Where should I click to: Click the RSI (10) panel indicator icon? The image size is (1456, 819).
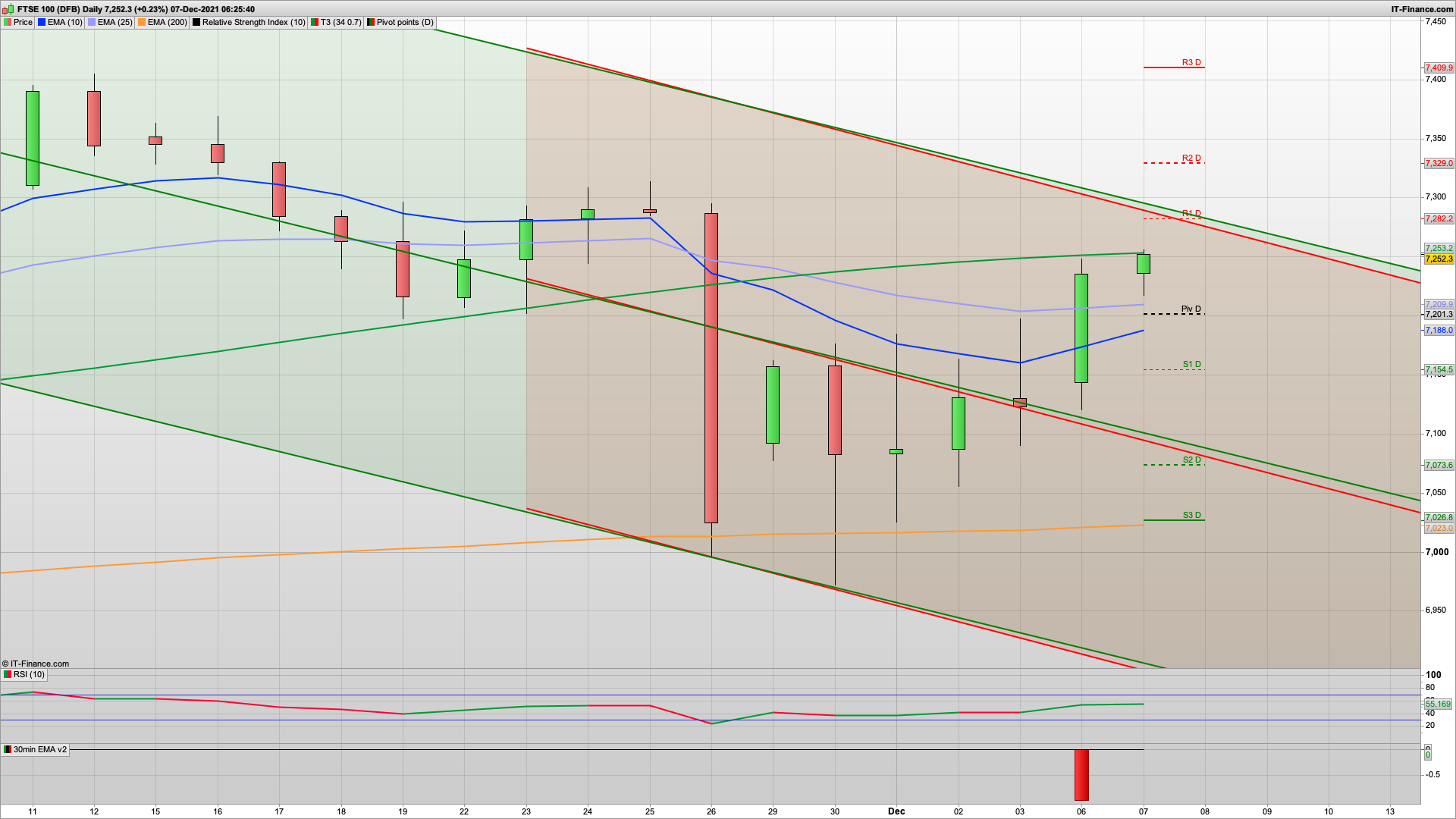tap(8, 674)
